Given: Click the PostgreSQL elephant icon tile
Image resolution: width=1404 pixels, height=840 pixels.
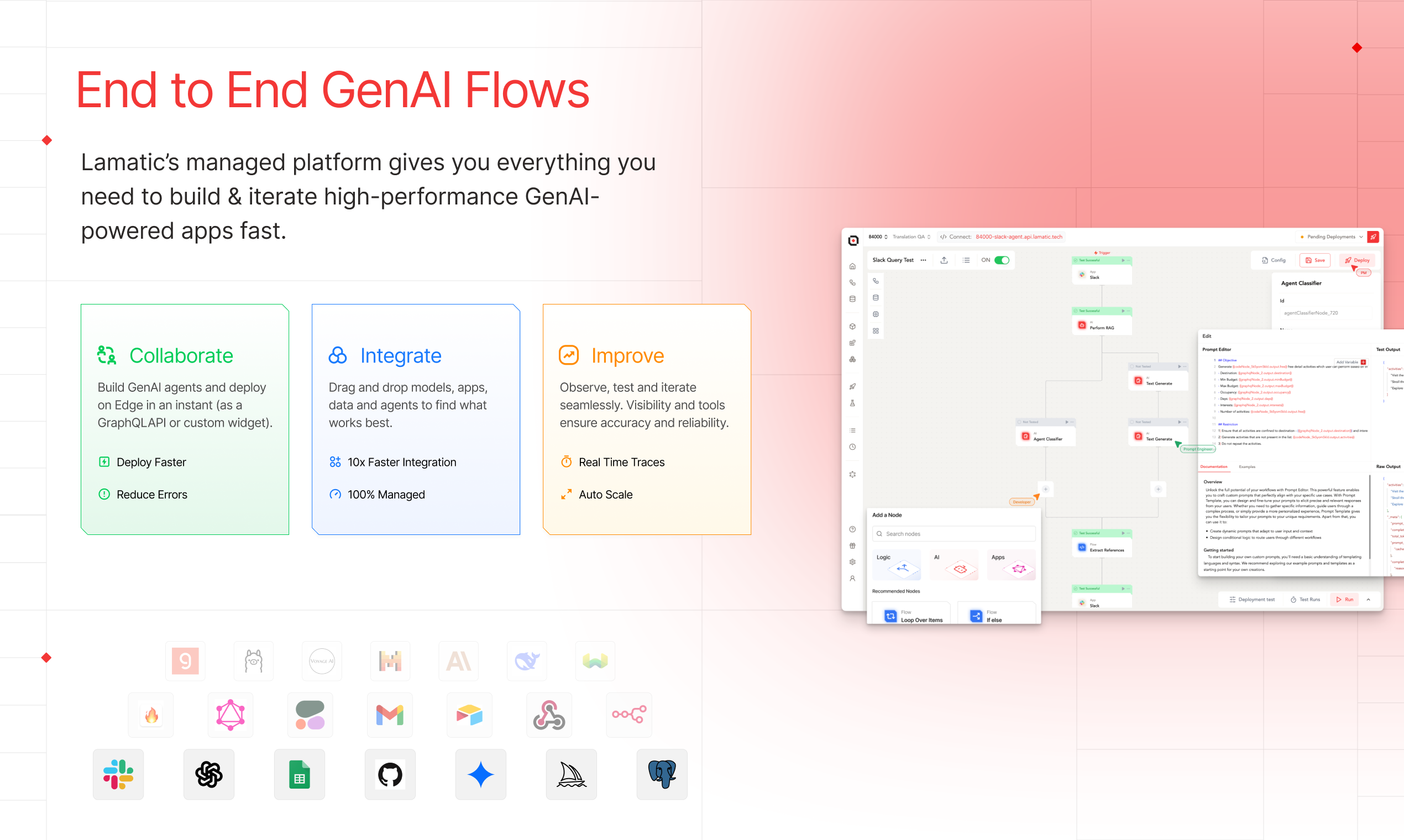Looking at the screenshot, I should [662, 774].
